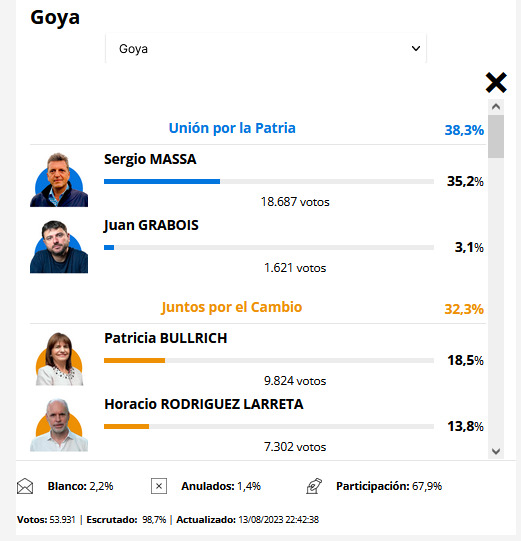The image size is (521, 541).
Task: Open the Goya district dropdown
Action: pyautogui.click(x=266, y=48)
